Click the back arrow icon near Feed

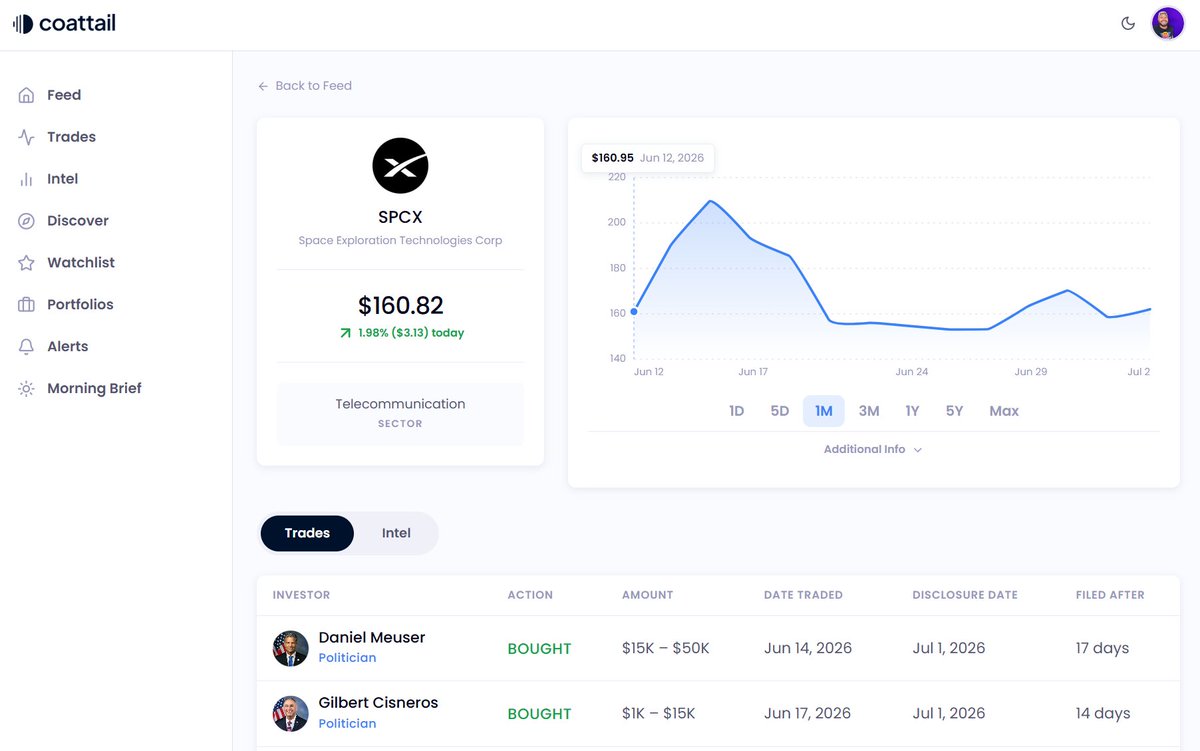[263, 86]
